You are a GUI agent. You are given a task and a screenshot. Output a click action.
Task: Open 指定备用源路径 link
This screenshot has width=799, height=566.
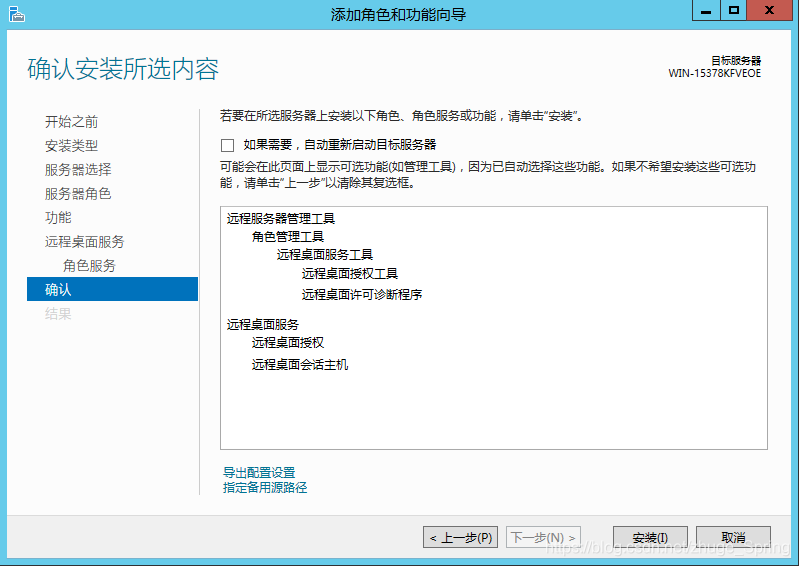265,488
